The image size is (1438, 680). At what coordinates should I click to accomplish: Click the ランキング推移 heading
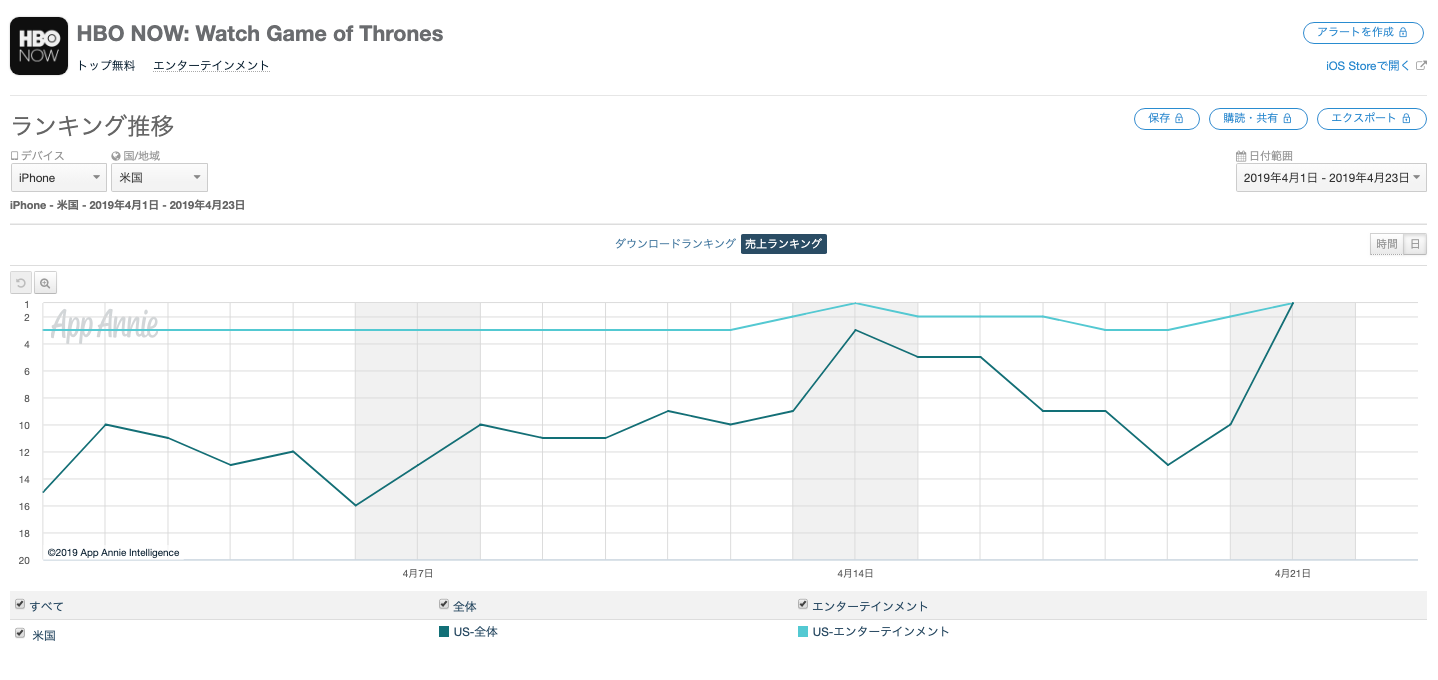tap(93, 126)
